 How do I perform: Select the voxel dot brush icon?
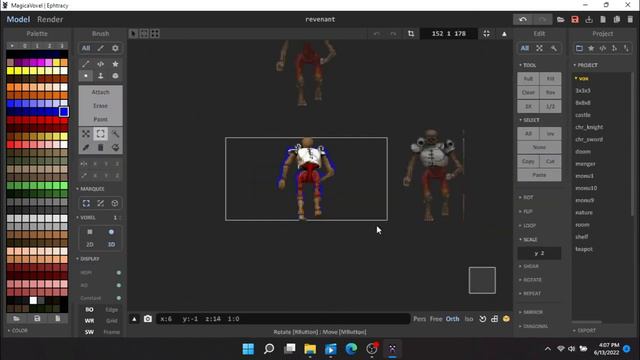[x=86, y=76]
